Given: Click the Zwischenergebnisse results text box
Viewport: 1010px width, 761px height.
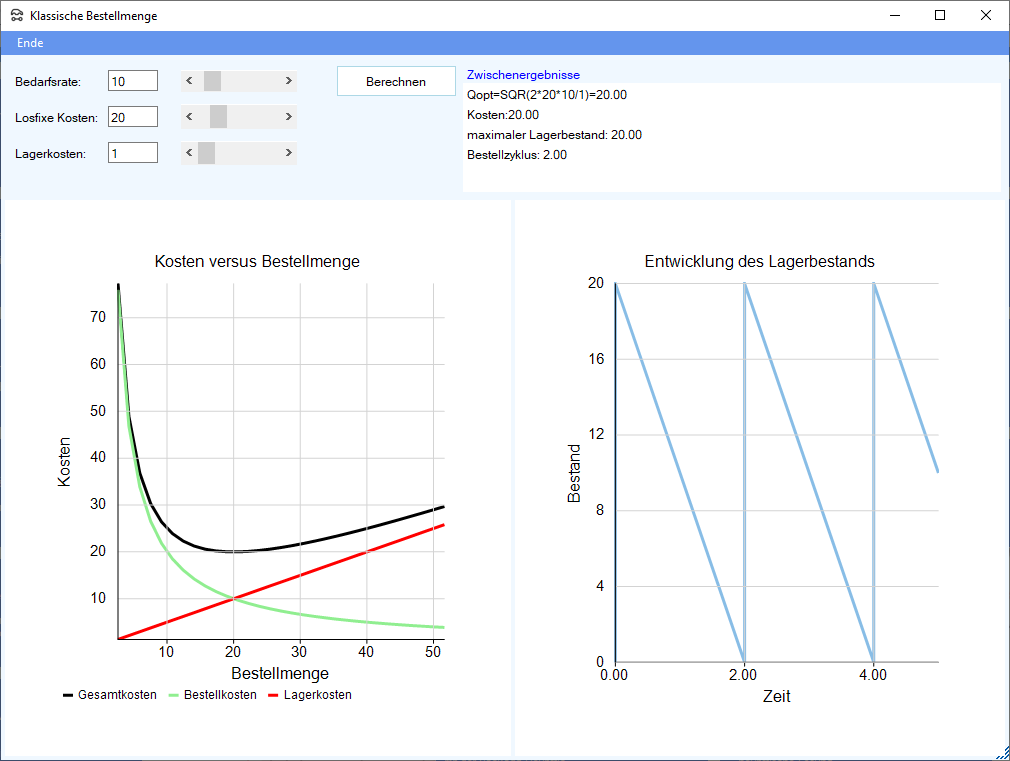Looking at the screenshot, I should (730, 136).
